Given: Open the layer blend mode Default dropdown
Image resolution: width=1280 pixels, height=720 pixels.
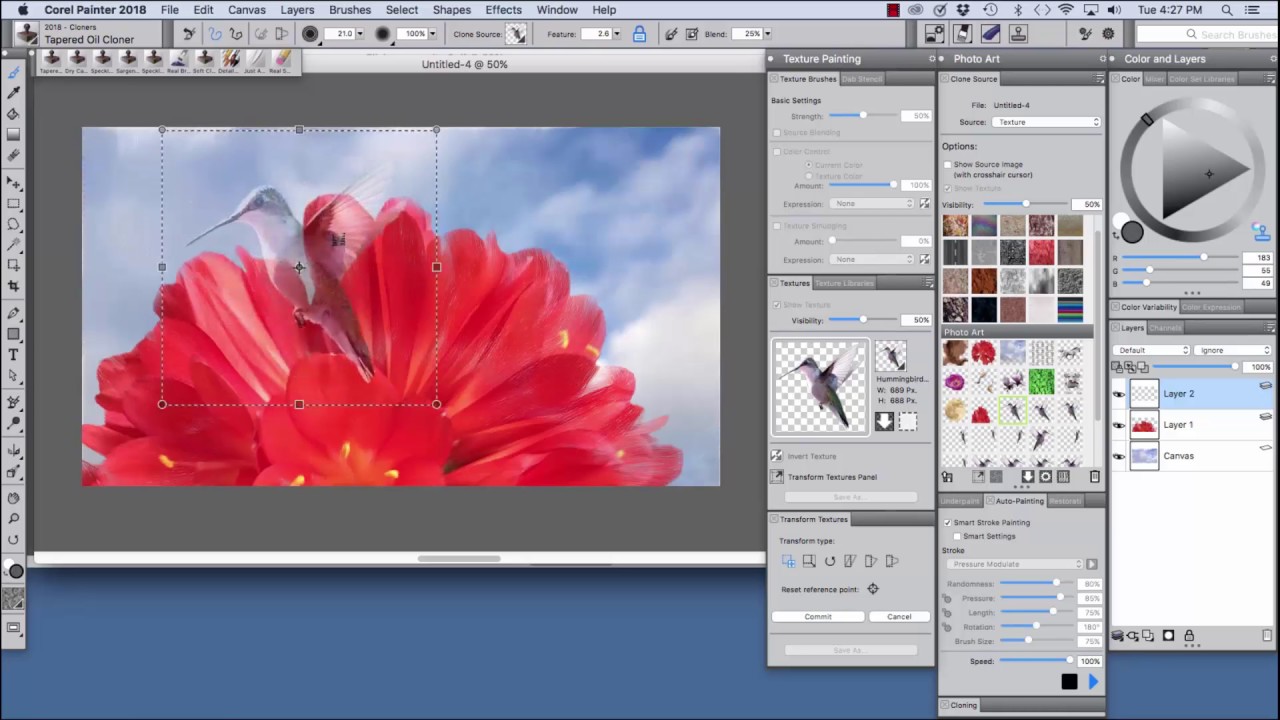Looking at the screenshot, I should (x=1153, y=350).
